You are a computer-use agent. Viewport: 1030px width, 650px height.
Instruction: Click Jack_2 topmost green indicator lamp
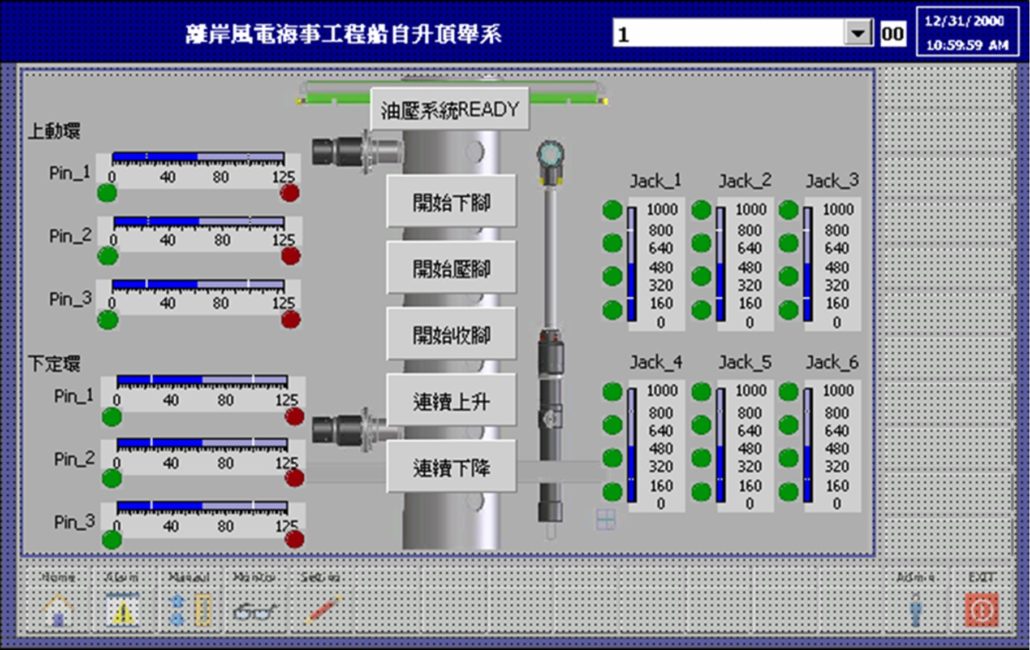click(701, 210)
